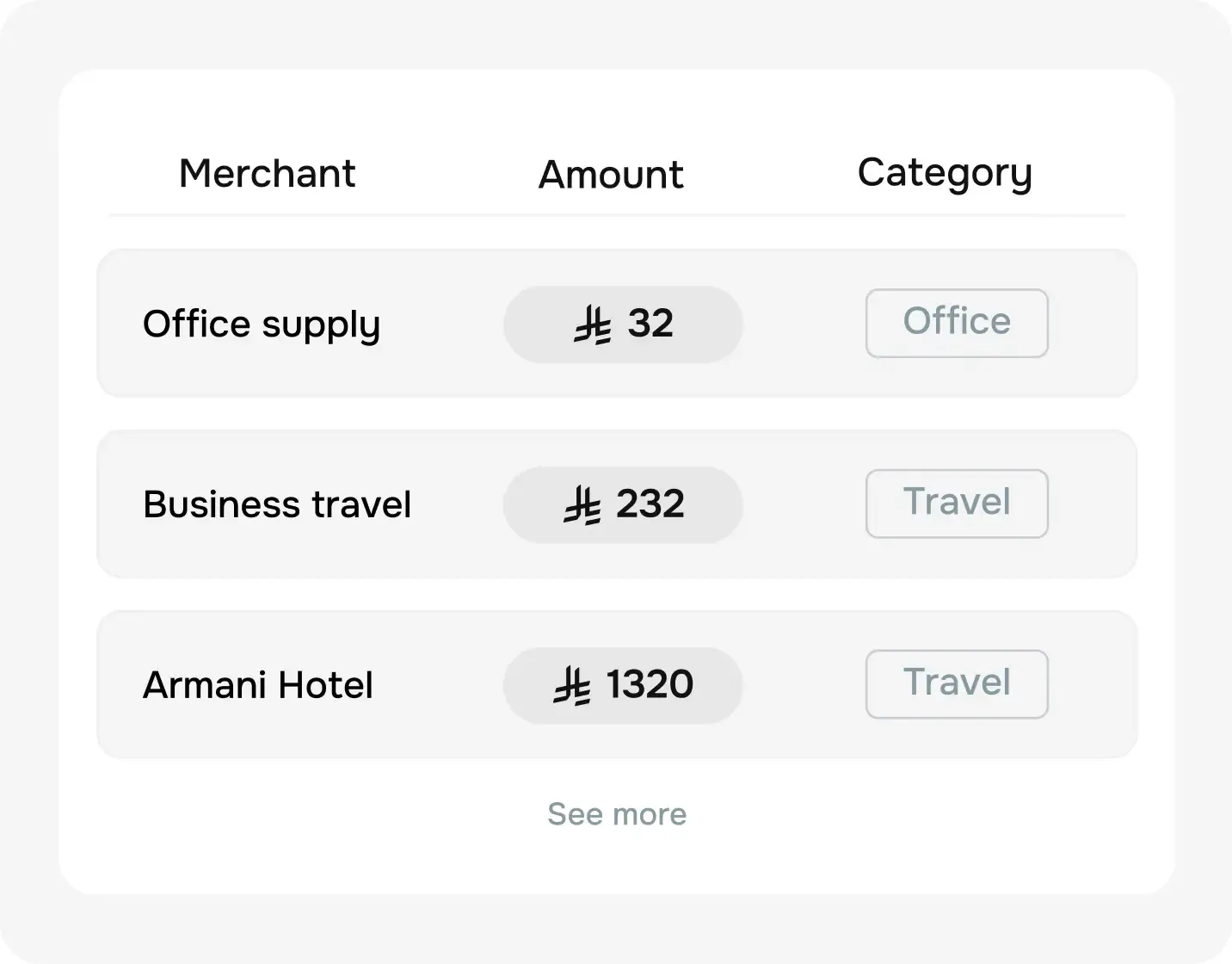Sort by the Merchant column header
The height and width of the screenshot is (964, 1232).
pos(267,173)
